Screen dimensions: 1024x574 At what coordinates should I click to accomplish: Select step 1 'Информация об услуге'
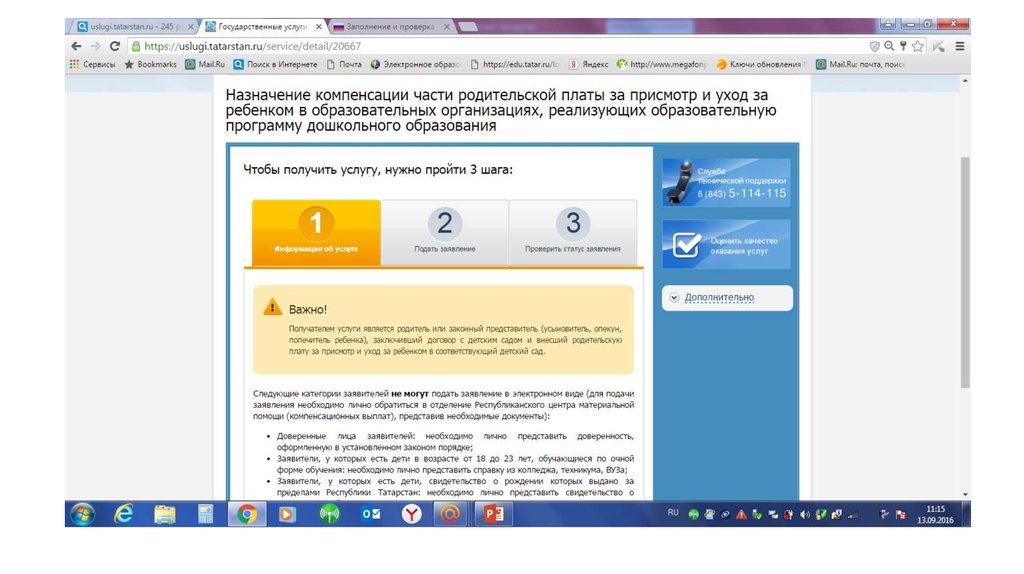click(x=316, y=233)
